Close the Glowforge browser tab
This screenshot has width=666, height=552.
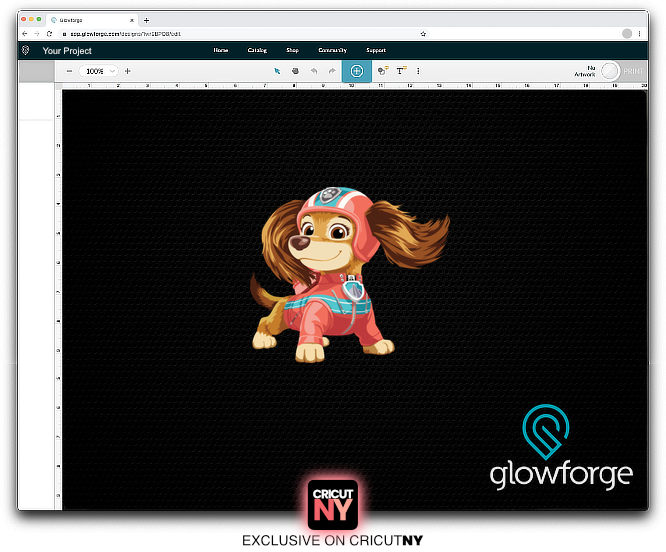coord(132,20)
